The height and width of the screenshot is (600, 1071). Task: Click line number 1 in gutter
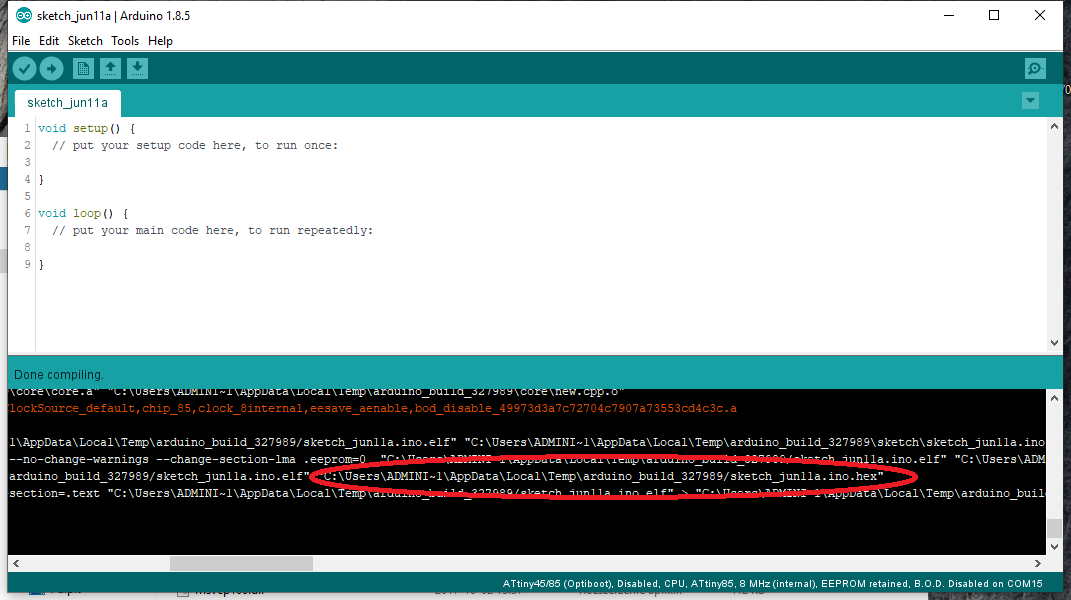(27, 128)
